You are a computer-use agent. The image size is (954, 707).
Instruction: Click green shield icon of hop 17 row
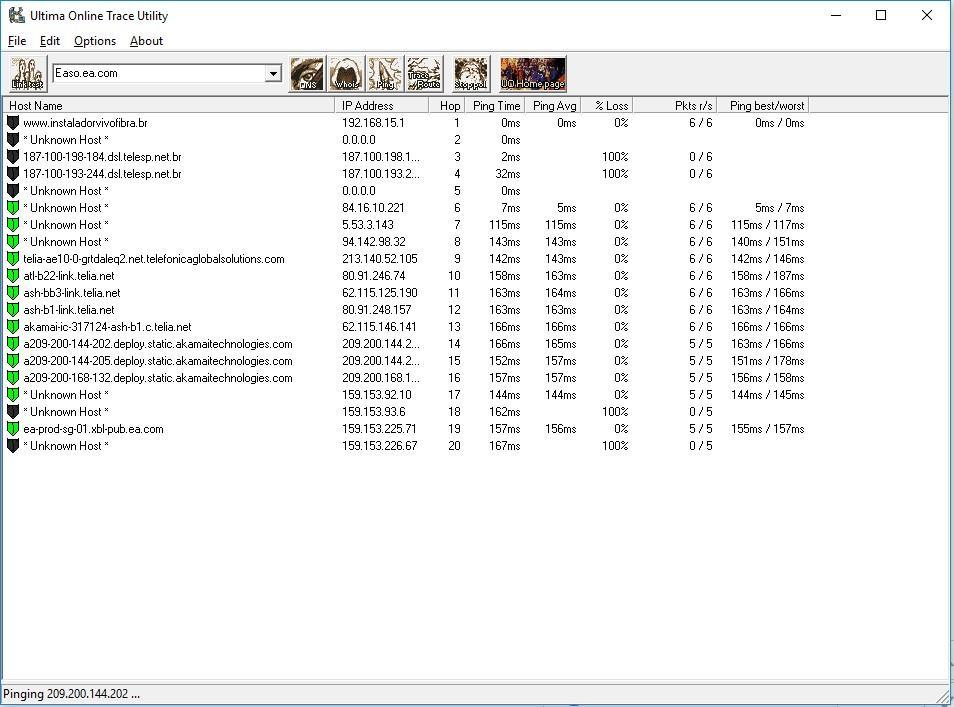click(x=13, y=395)
